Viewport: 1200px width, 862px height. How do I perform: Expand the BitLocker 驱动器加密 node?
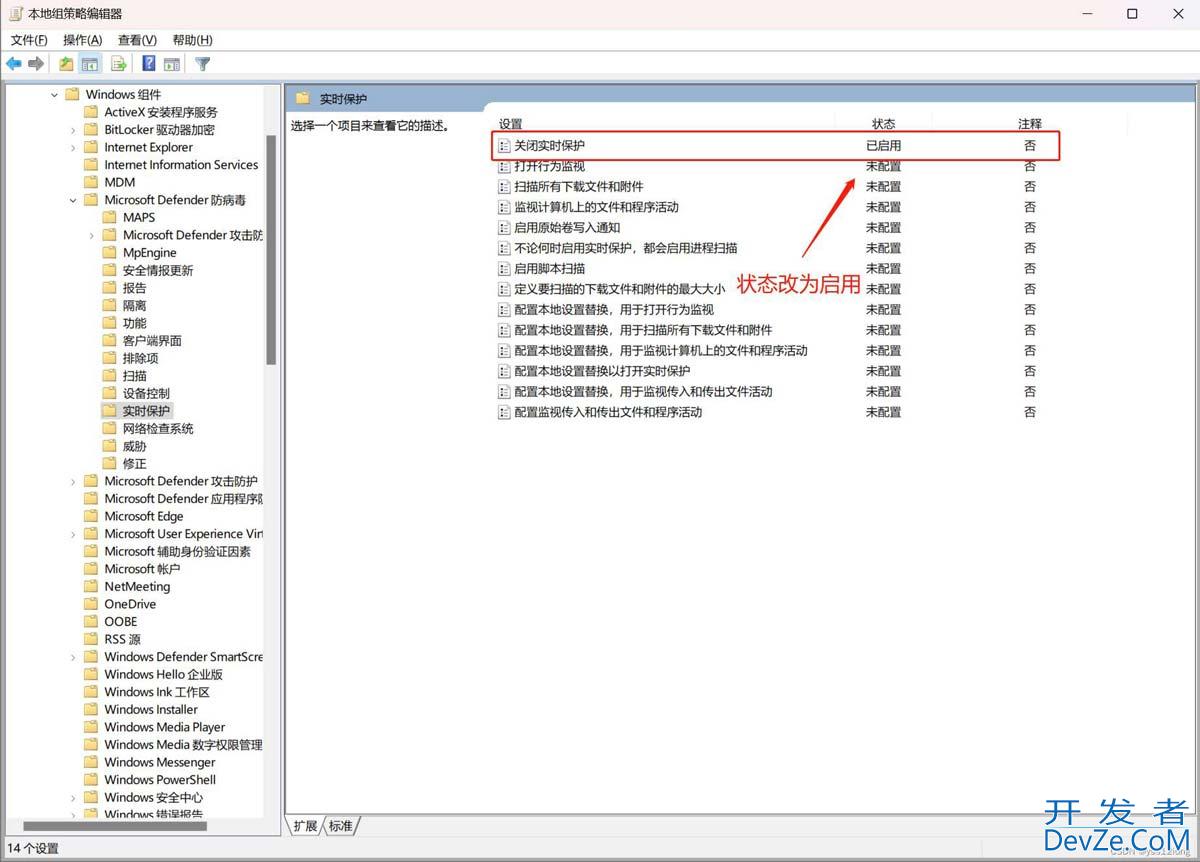(73, 130)
